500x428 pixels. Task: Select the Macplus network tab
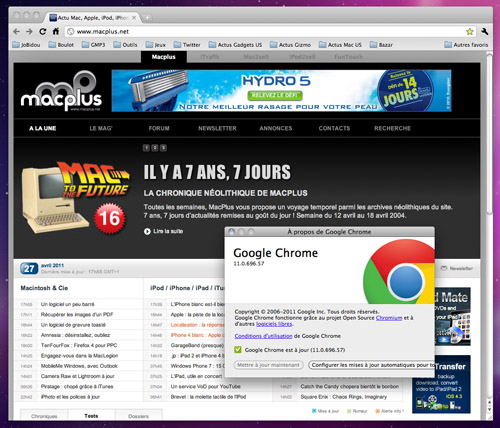coord(164,57)
